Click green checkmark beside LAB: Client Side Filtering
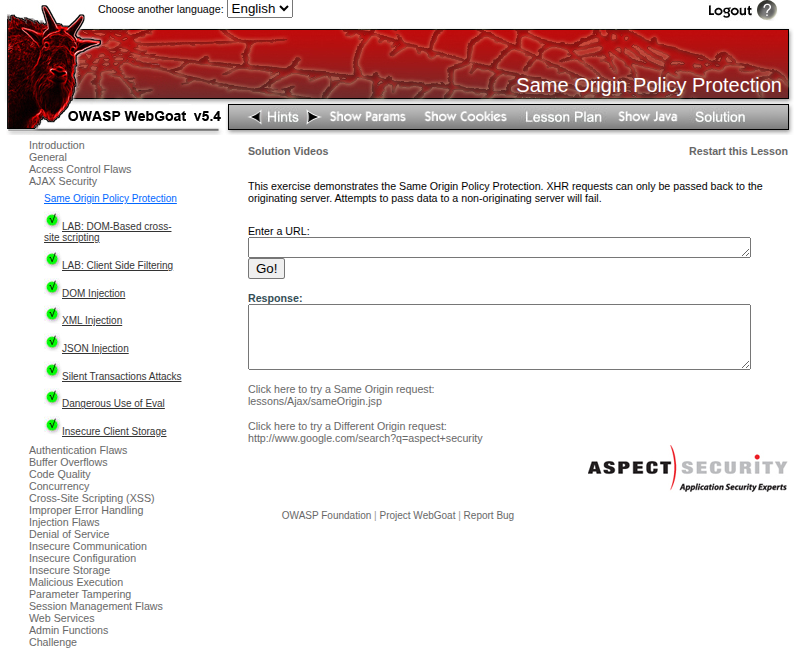The width and height of the screenshot is (799, 666). coord(52,259)
